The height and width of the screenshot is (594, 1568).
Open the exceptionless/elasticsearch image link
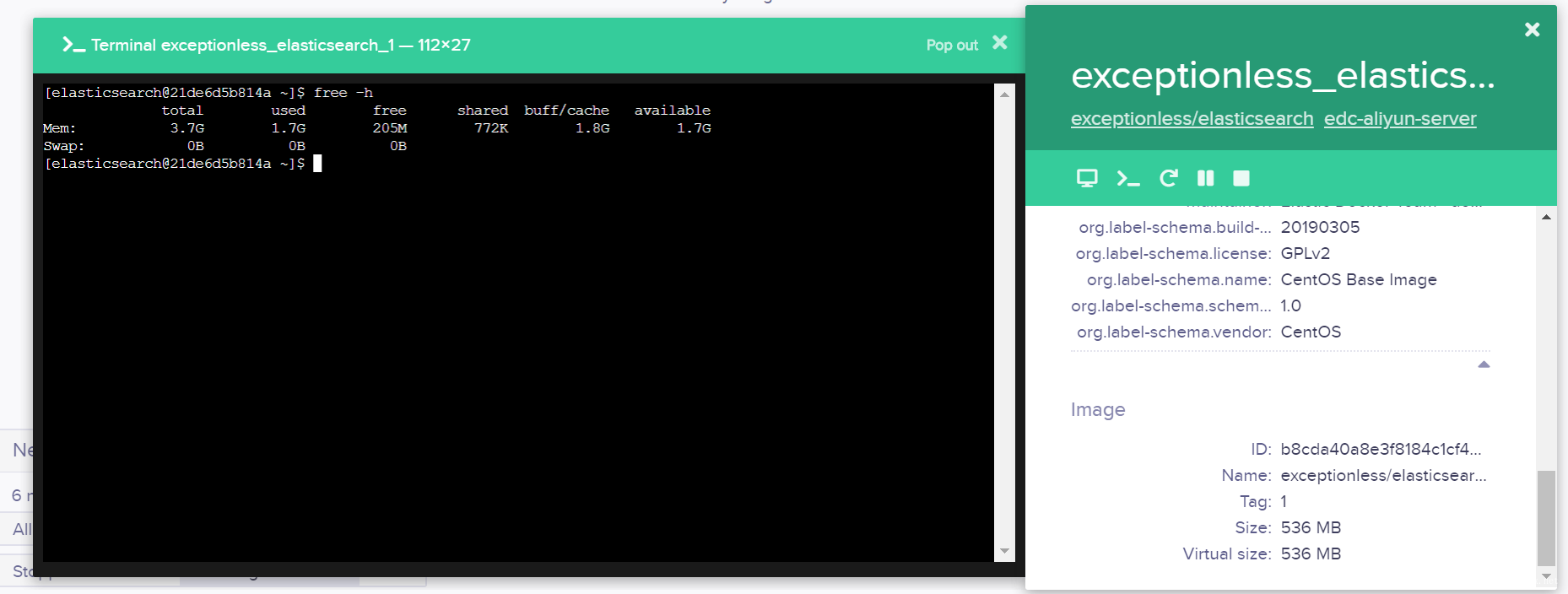[x=1192, y=119]
